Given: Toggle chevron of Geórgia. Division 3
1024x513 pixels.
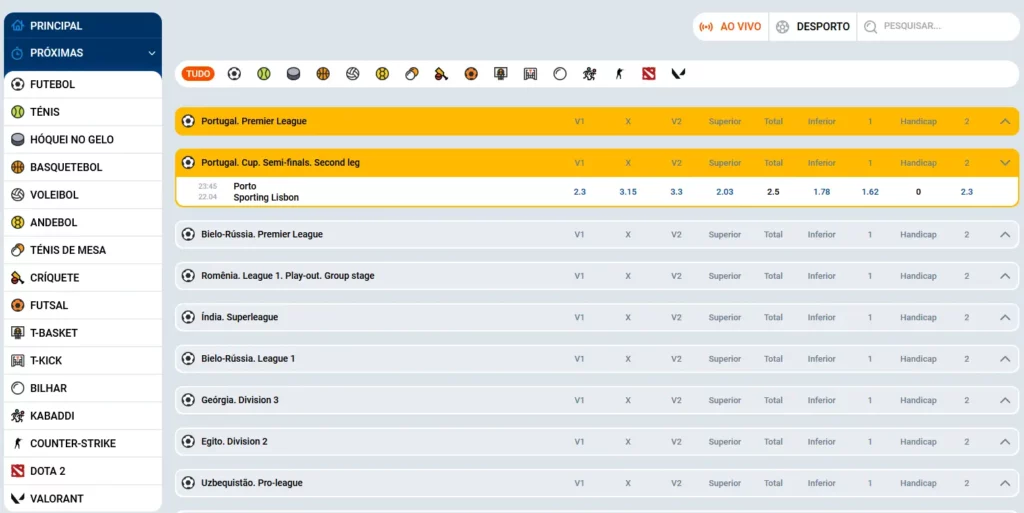Looking at the screenshot, I should [x=1005, y=400].
